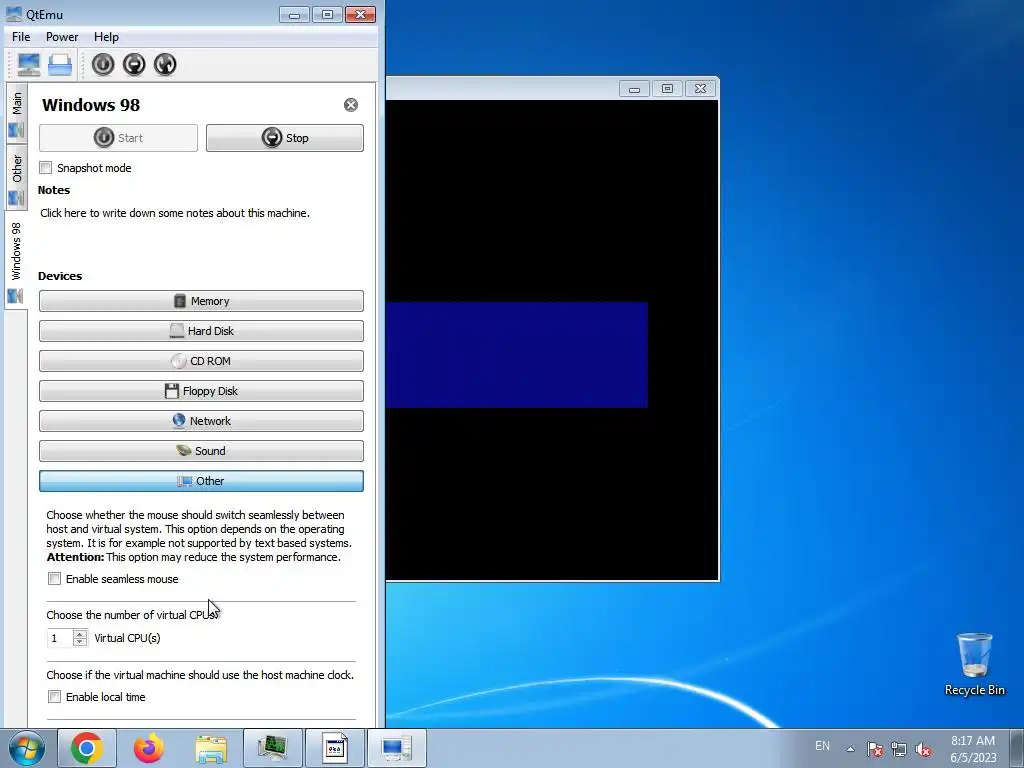
Task: Open the Windows Start orb
Action: coord(27,748)
